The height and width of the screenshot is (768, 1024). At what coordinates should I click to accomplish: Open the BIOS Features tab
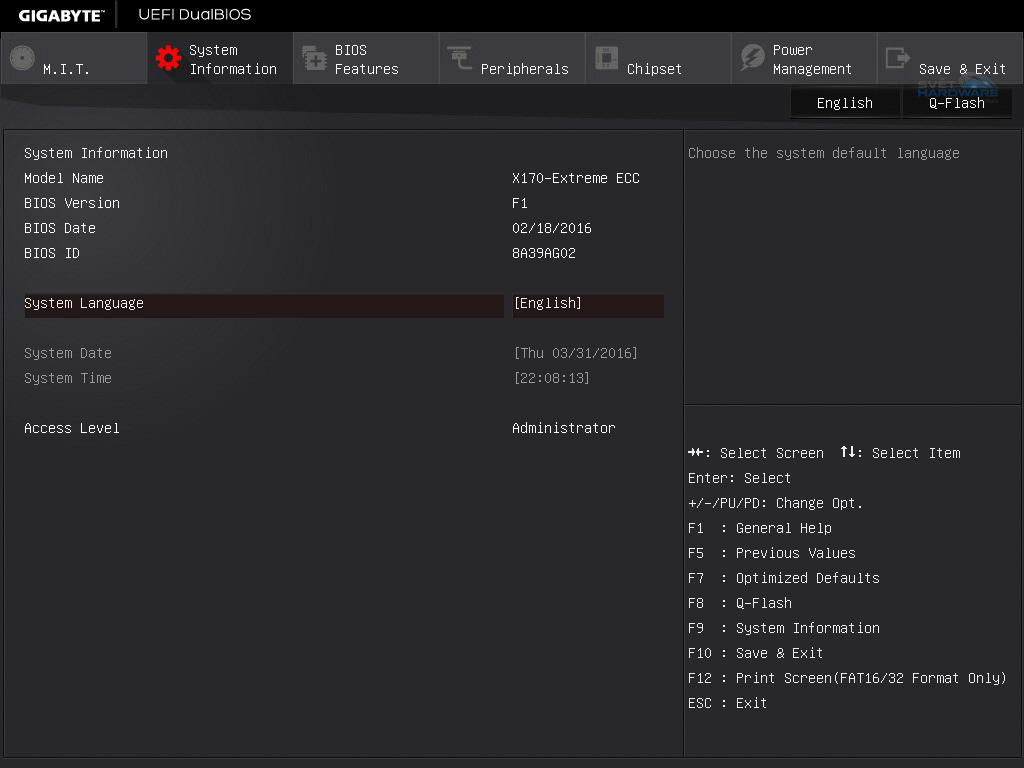point(366,60)
